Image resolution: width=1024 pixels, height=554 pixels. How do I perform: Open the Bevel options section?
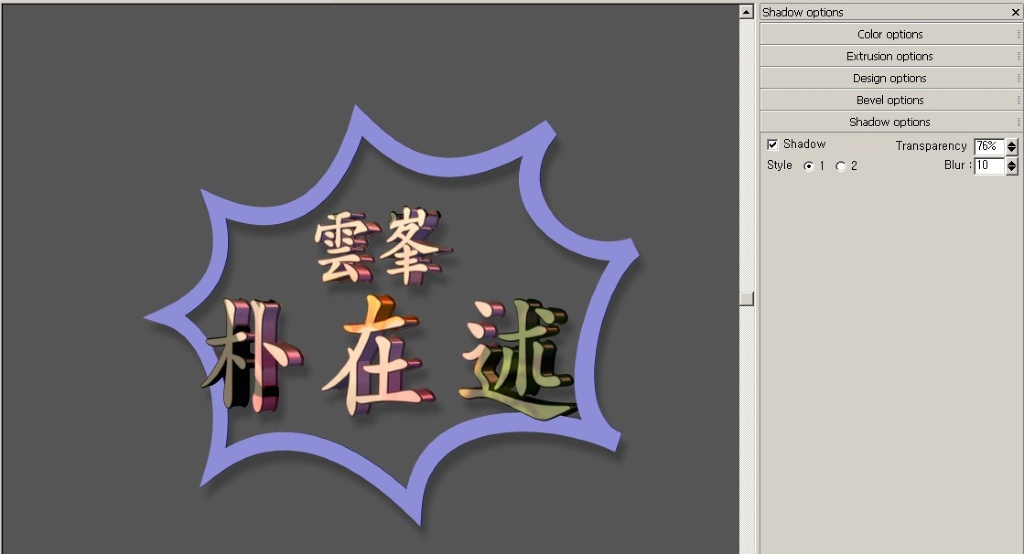coord(890,100)
